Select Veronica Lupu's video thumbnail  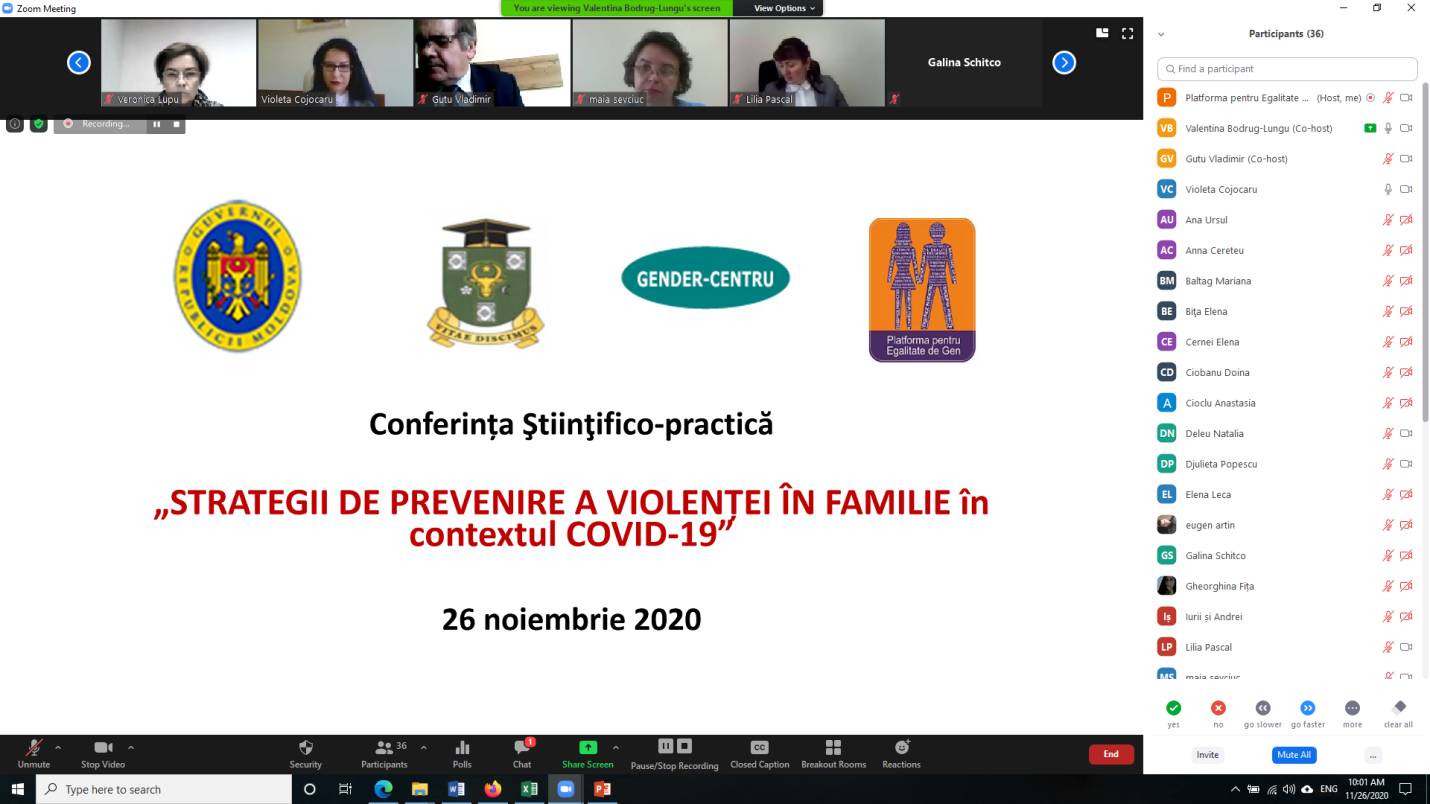coord(178,63)
